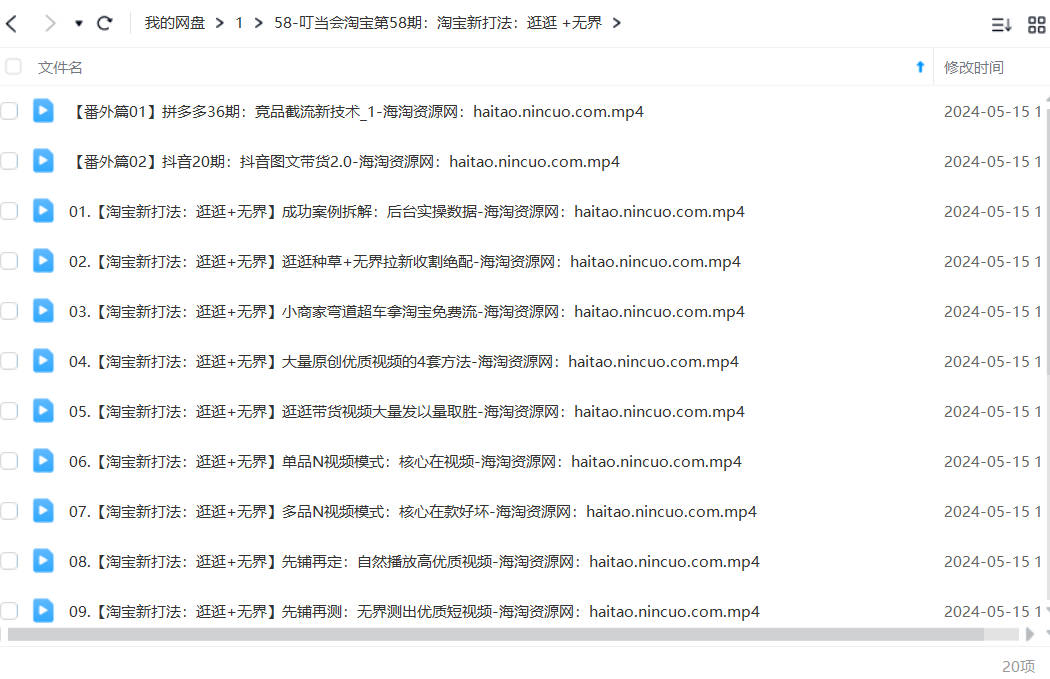The width and height of the screenshot is (1050, 679).
Task: Click video icon of 番外篇02 file
Action: coord(44,161)
